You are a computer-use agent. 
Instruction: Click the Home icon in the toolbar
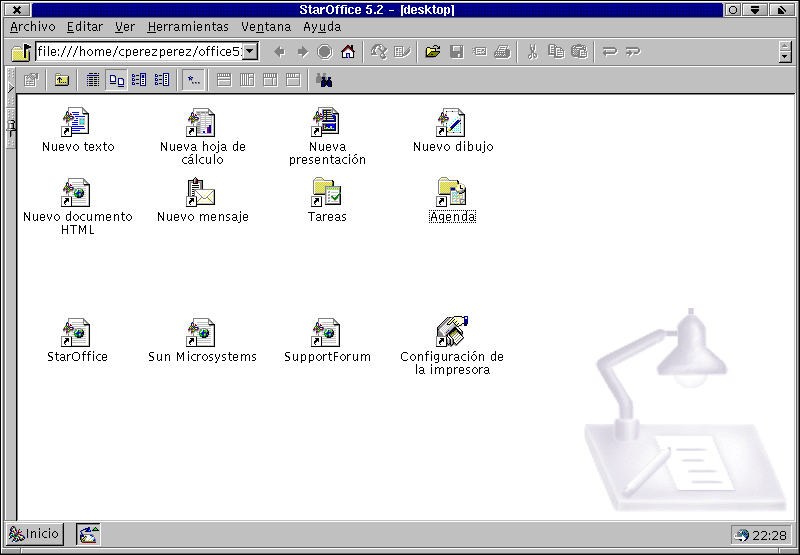click(x=348, y=52)
